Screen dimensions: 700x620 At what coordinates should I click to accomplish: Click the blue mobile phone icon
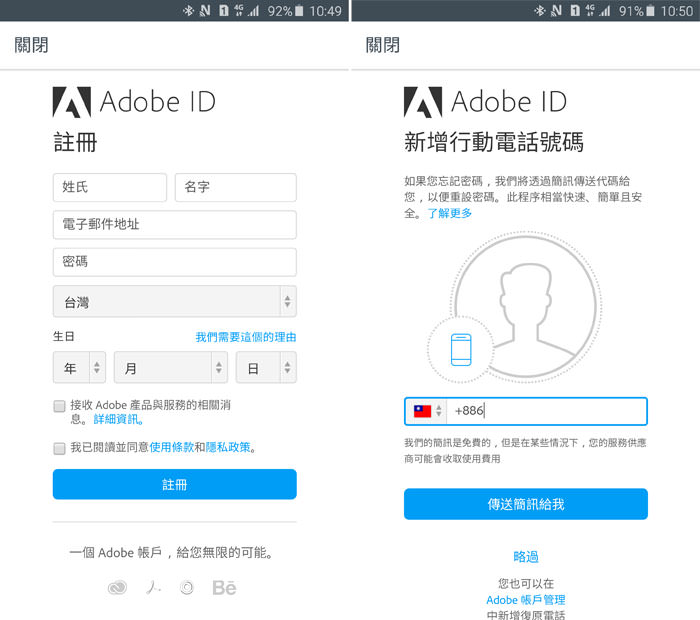click(461, 350)
